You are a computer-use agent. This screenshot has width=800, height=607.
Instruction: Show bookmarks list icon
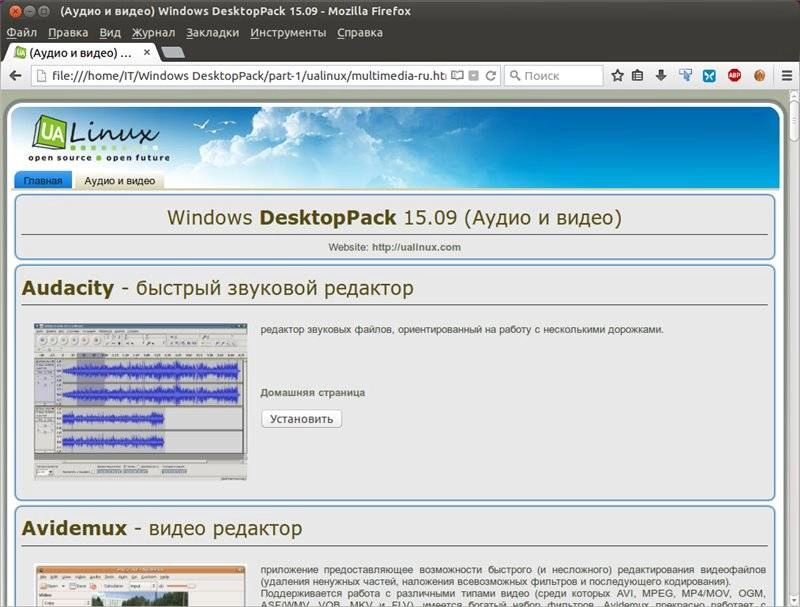click(638, 75)
